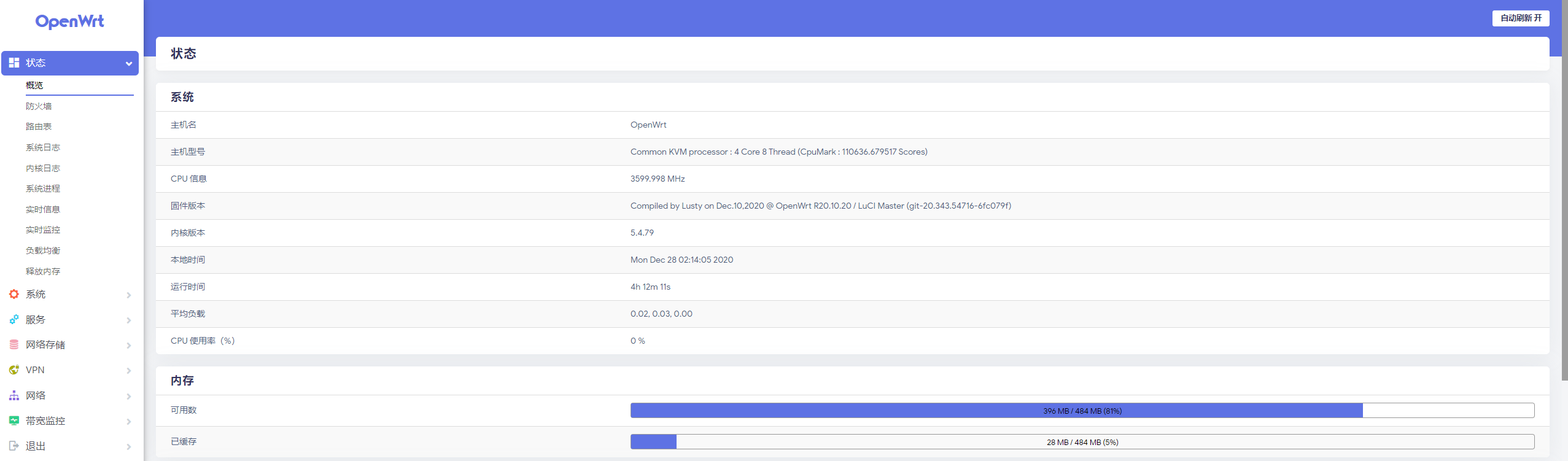1568x461 pixels.
Task: Click the 状态 dashboard grid icon
Action: point(14,63)
